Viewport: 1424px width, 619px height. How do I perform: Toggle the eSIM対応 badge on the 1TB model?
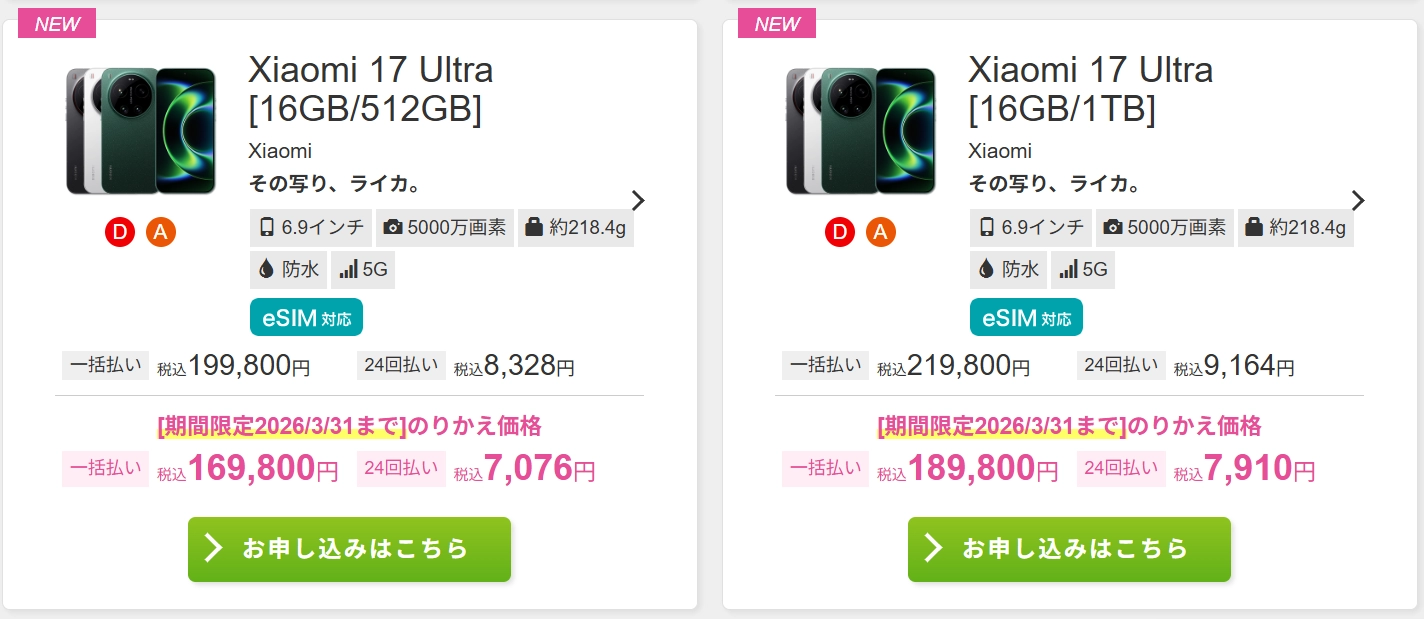point(1026,316)
